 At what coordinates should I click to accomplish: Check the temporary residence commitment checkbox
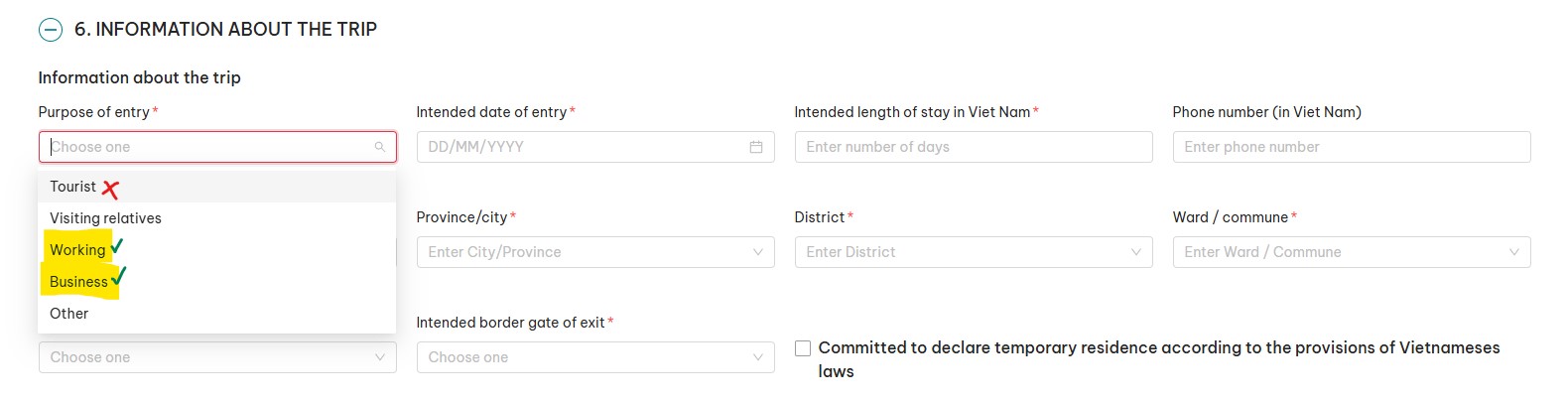coord(803,348)
